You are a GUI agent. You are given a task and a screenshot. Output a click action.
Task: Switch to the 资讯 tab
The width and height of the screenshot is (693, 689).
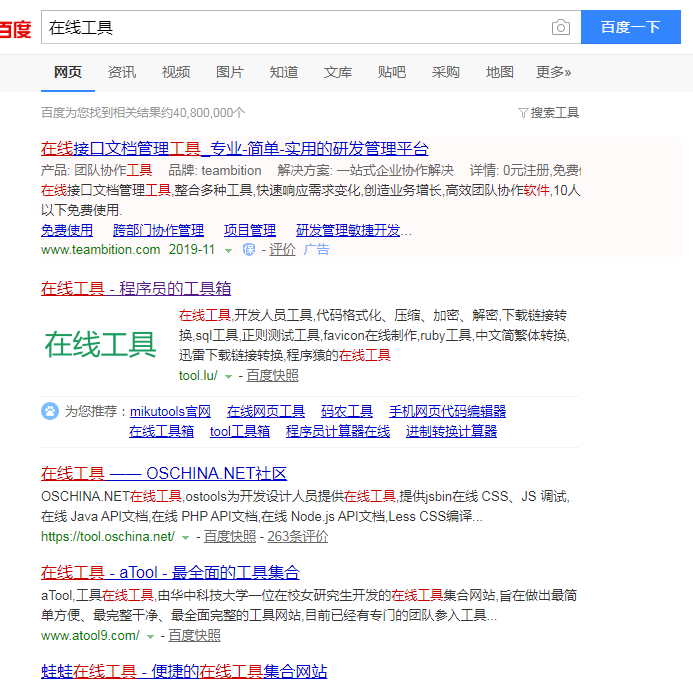(x=122, y=72)
